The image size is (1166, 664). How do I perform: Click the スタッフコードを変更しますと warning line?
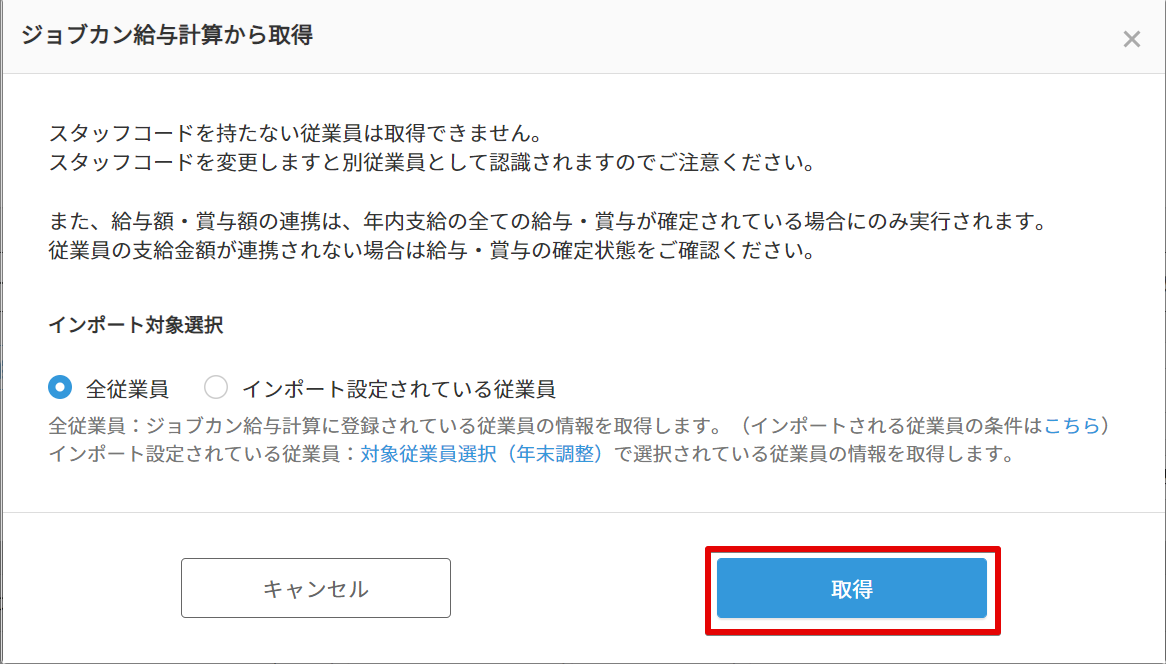point(432,161)
